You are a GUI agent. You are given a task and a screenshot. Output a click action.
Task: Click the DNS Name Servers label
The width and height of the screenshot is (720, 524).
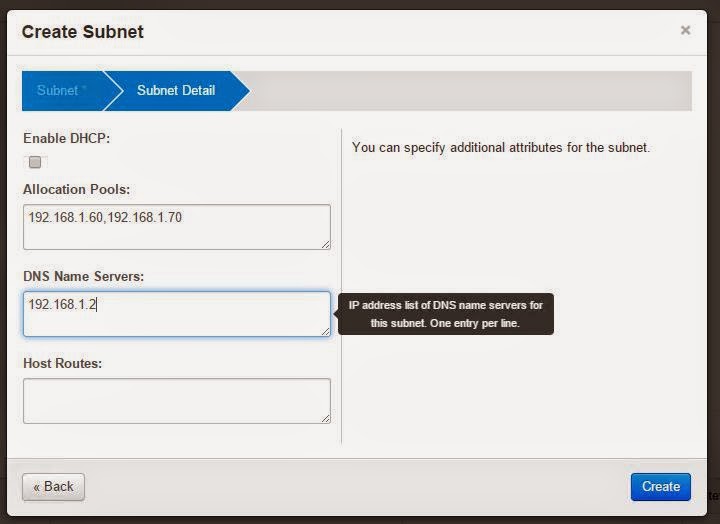point(84,276)
